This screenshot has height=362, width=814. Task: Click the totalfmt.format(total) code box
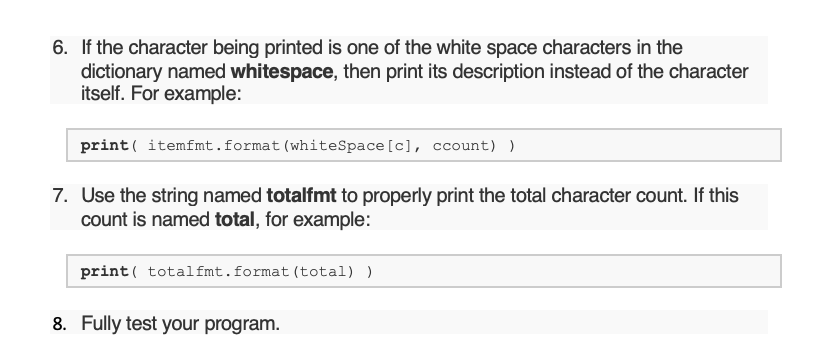(424, 271)
